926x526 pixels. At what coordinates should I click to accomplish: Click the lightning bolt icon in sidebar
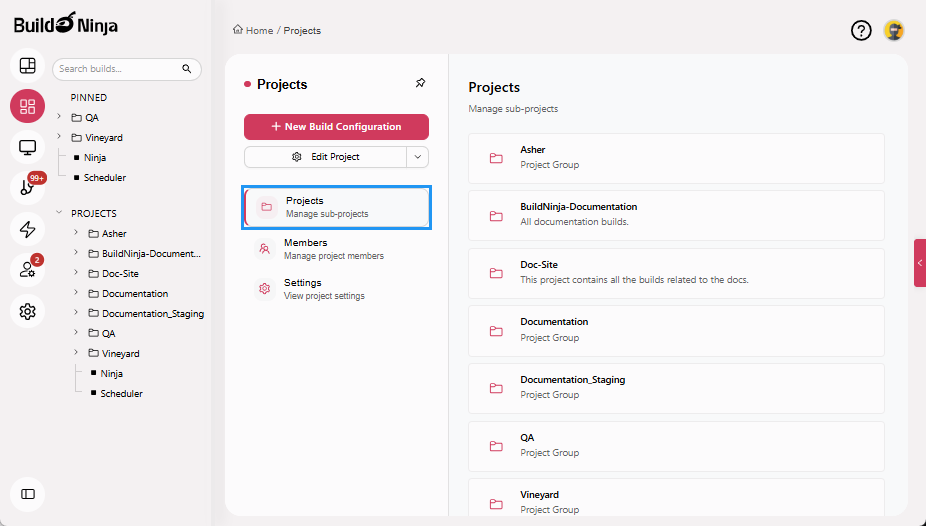point(28,229)
